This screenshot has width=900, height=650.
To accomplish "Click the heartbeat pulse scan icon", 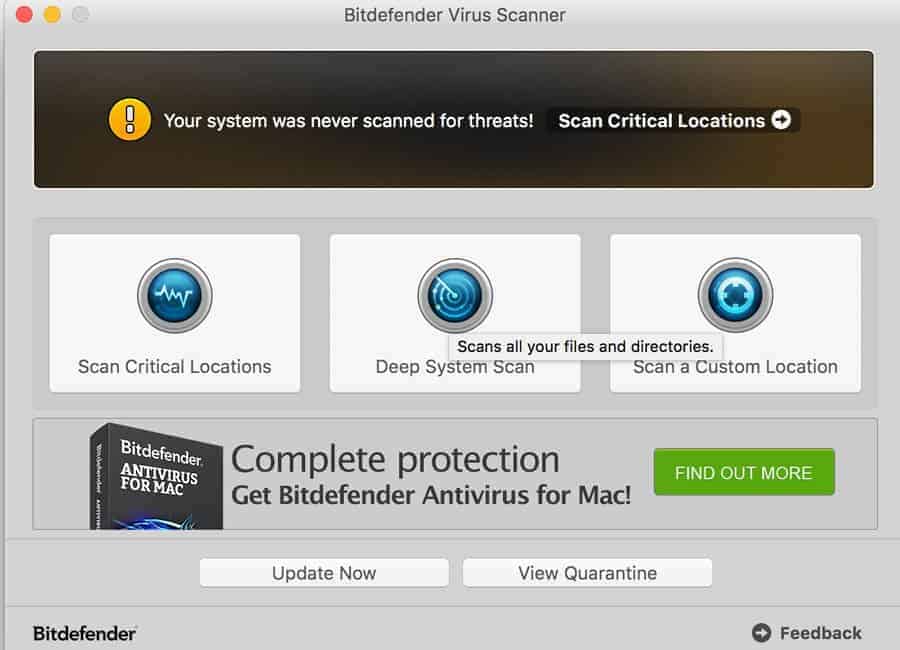I will click(x=175, y=295).
